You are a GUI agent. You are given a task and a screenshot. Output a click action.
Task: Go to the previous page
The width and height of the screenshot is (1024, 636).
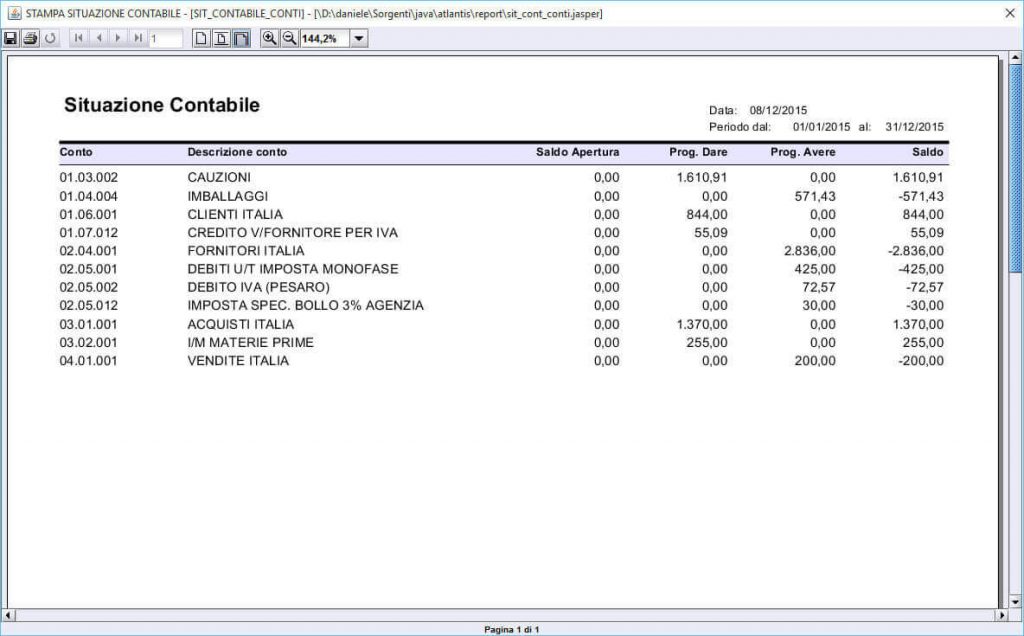(98, 38)
